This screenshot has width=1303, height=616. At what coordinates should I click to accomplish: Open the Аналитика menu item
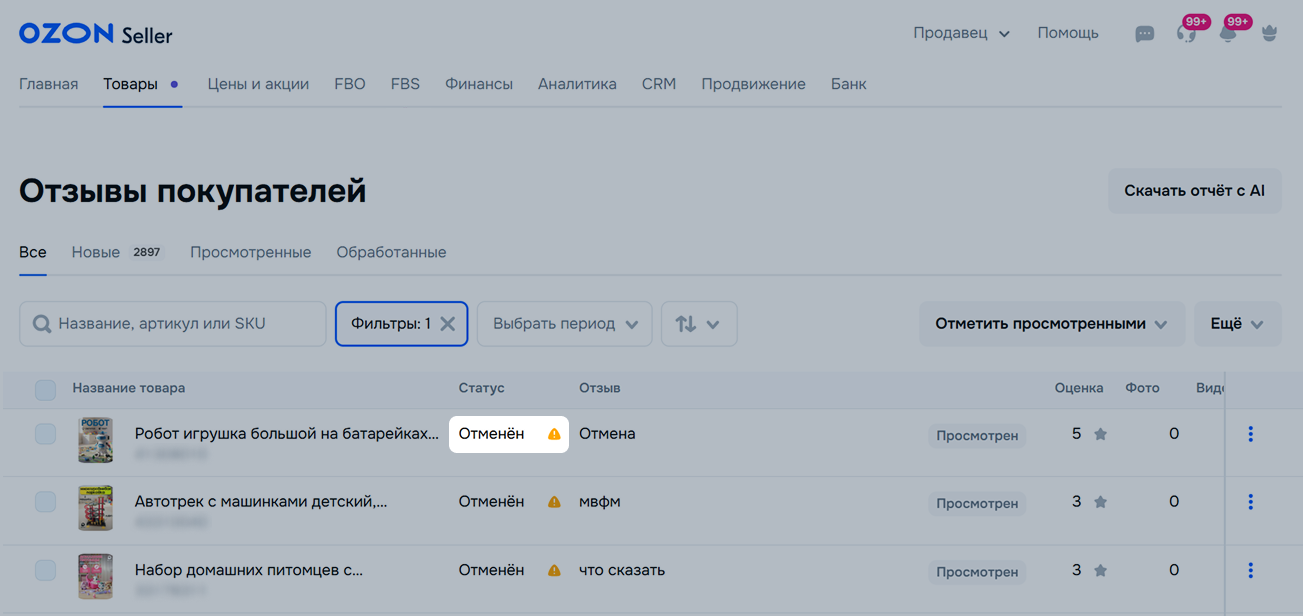[x=577, y=84]
